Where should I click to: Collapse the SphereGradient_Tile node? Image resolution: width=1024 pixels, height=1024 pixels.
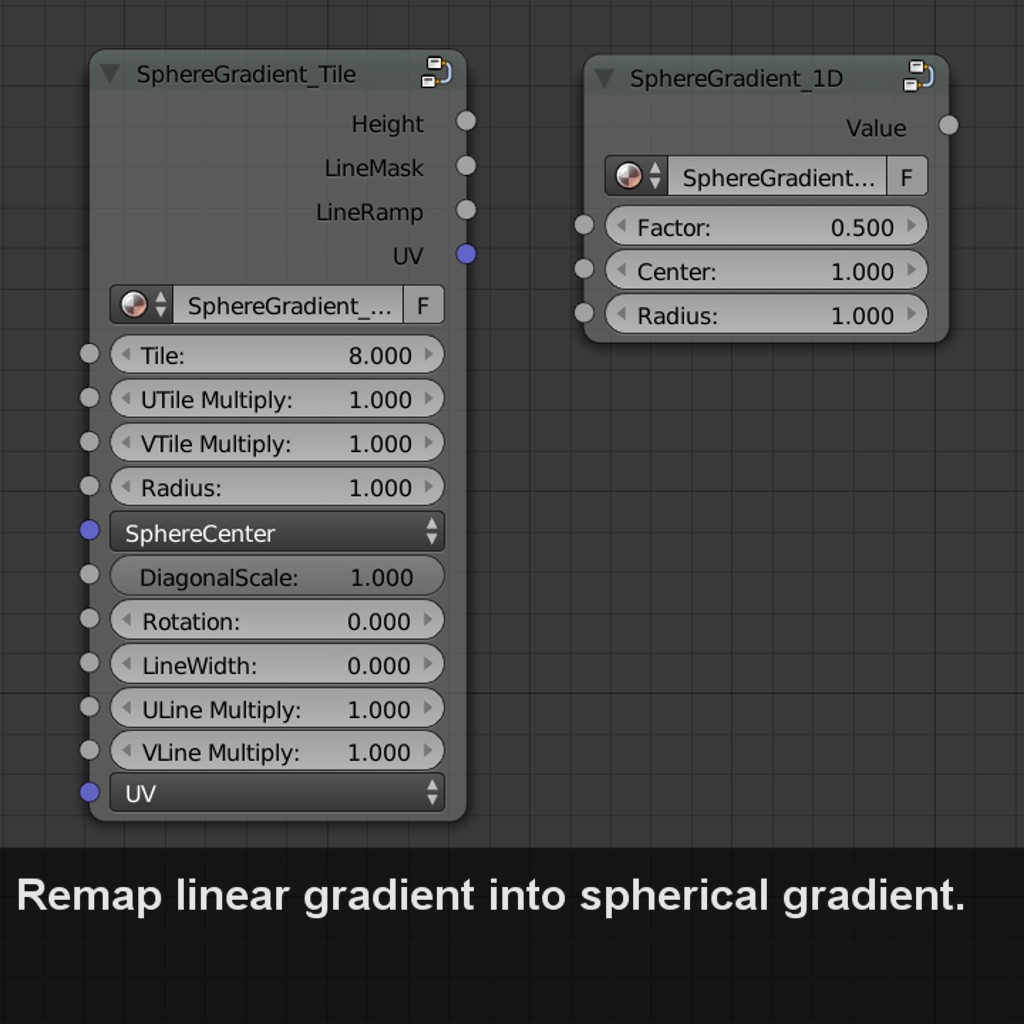click(x=111, y=74)
